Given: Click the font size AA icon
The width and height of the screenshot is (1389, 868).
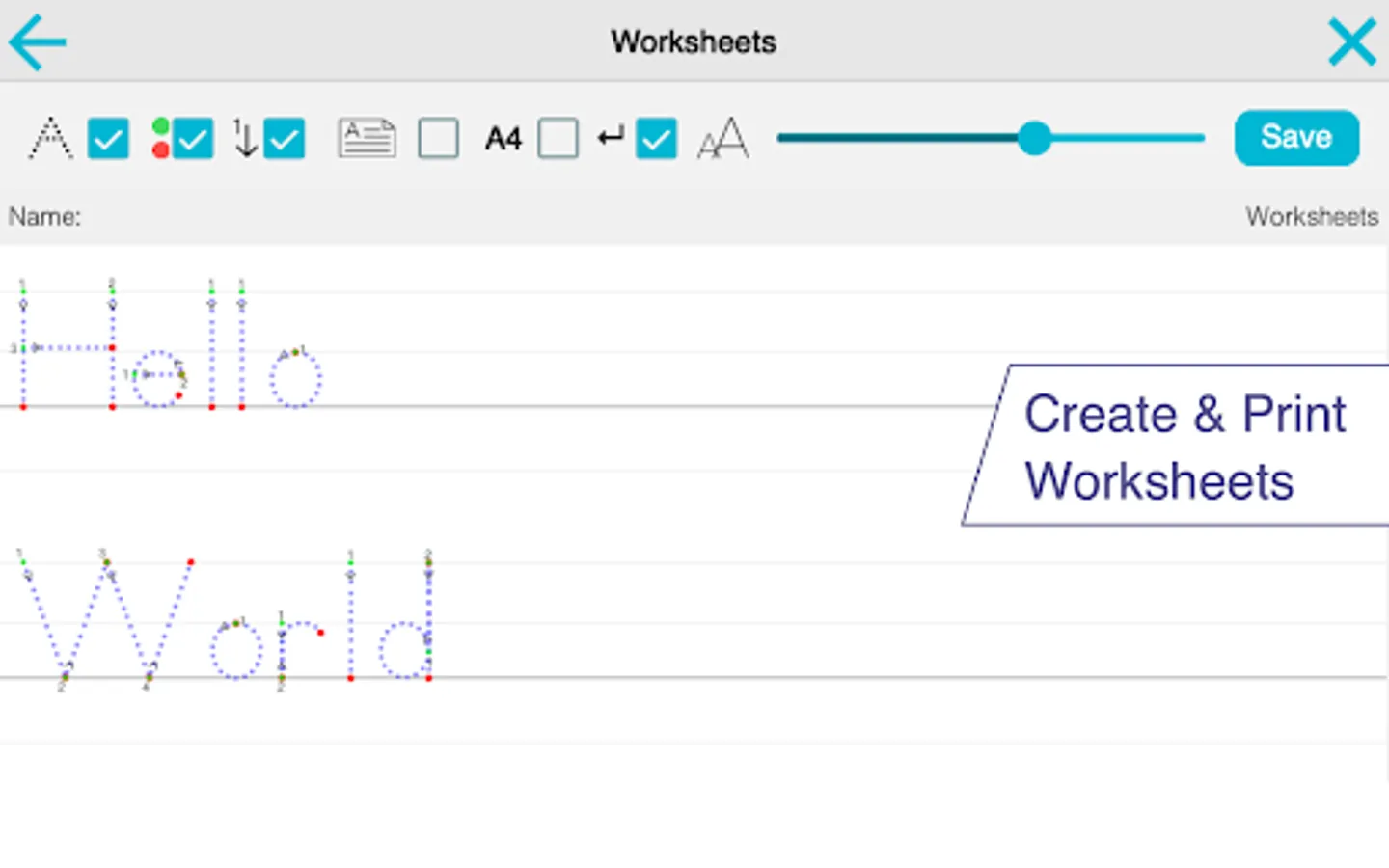Looking at the screenshot, I should tap(723, 138).
